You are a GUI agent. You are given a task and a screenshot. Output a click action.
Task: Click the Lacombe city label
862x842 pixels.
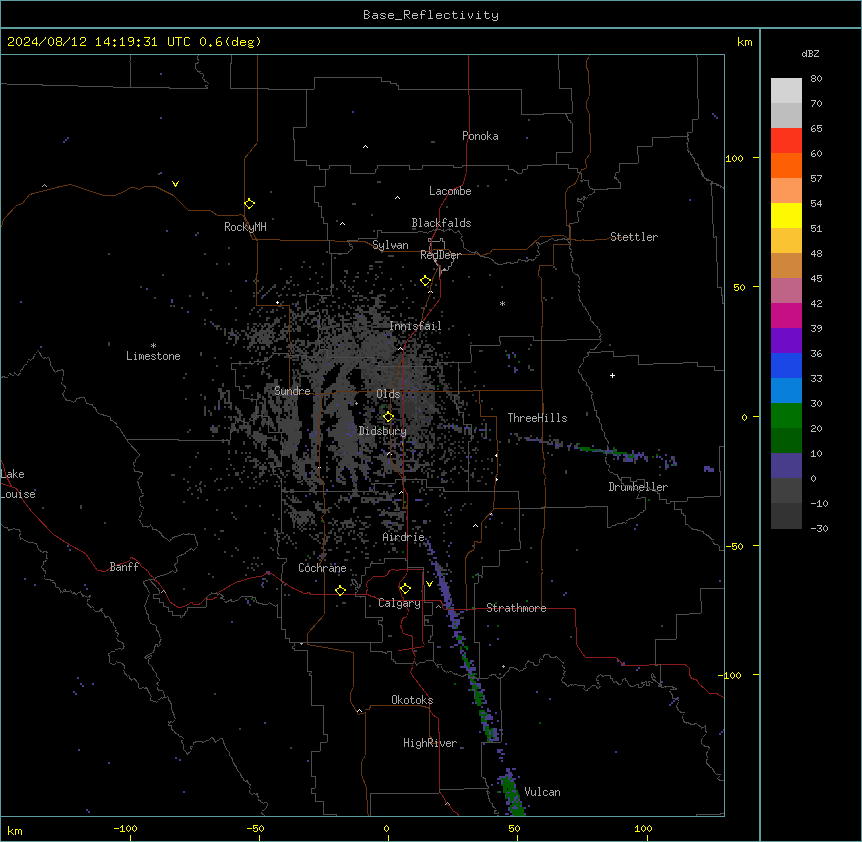click(x=450, y=191)
